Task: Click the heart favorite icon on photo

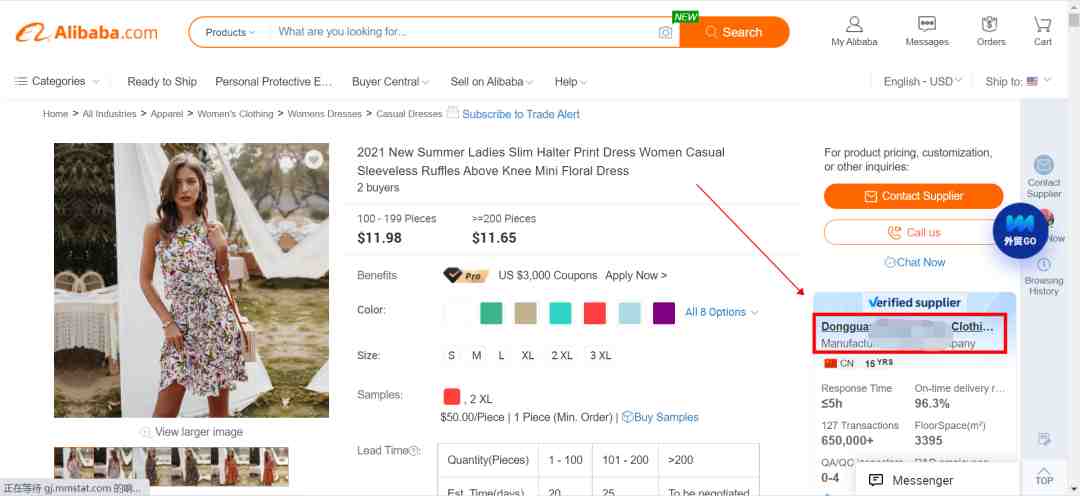Action: coord(314,160)
